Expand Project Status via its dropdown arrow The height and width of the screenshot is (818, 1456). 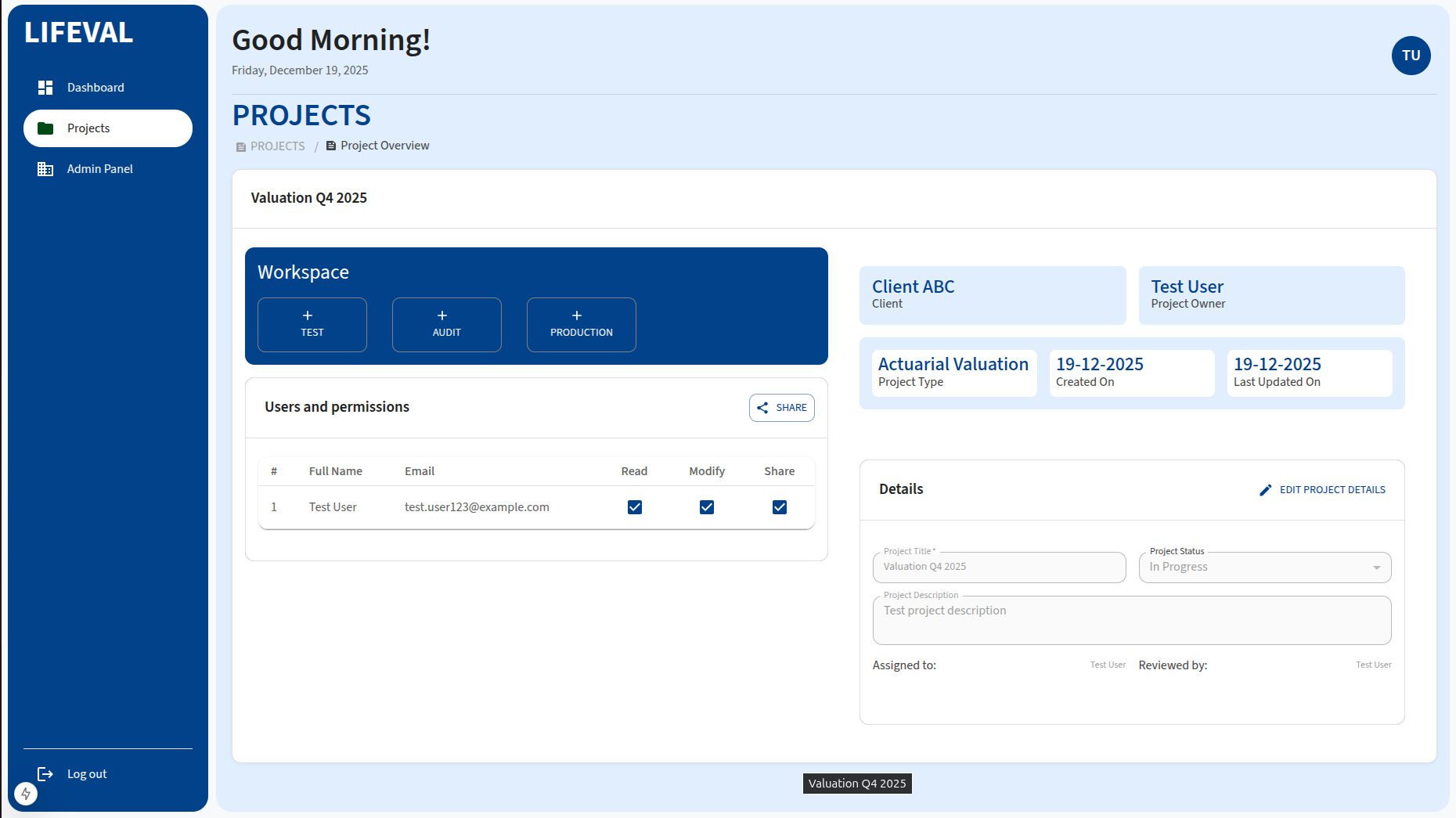coord(1376,568)
